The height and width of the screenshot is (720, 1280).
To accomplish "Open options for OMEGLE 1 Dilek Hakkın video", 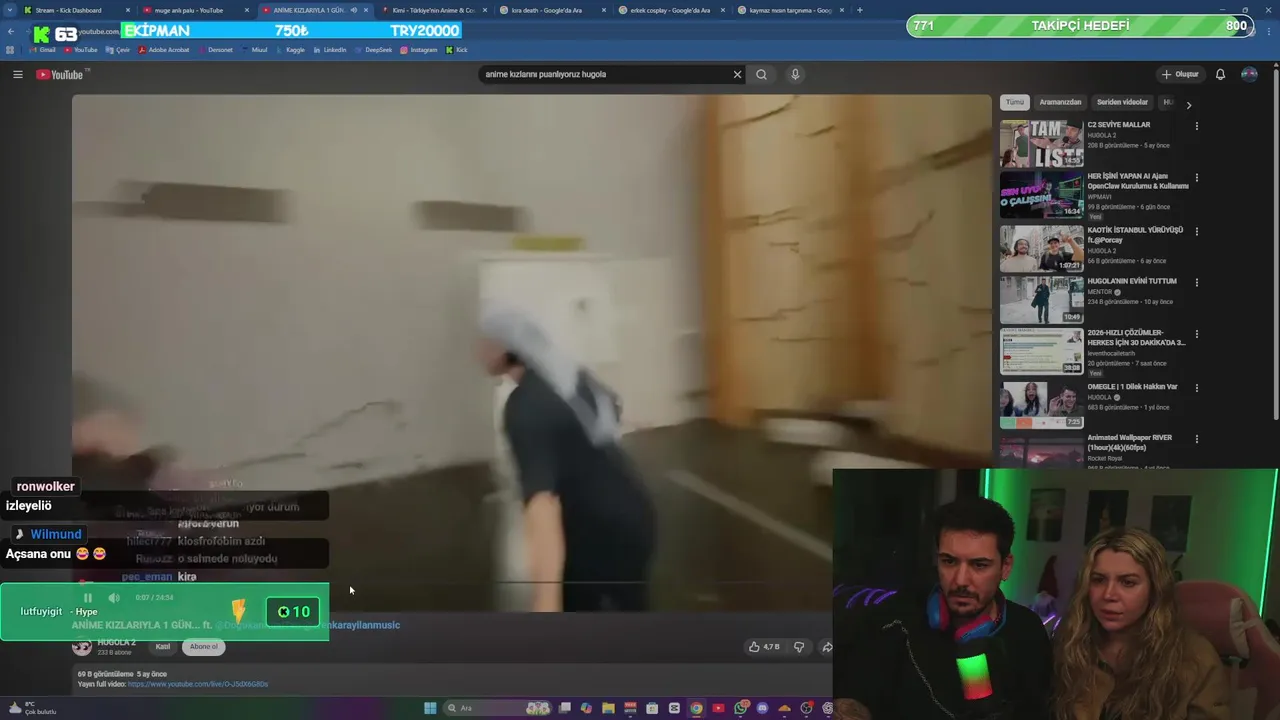I will click(x=1196, y=388).
